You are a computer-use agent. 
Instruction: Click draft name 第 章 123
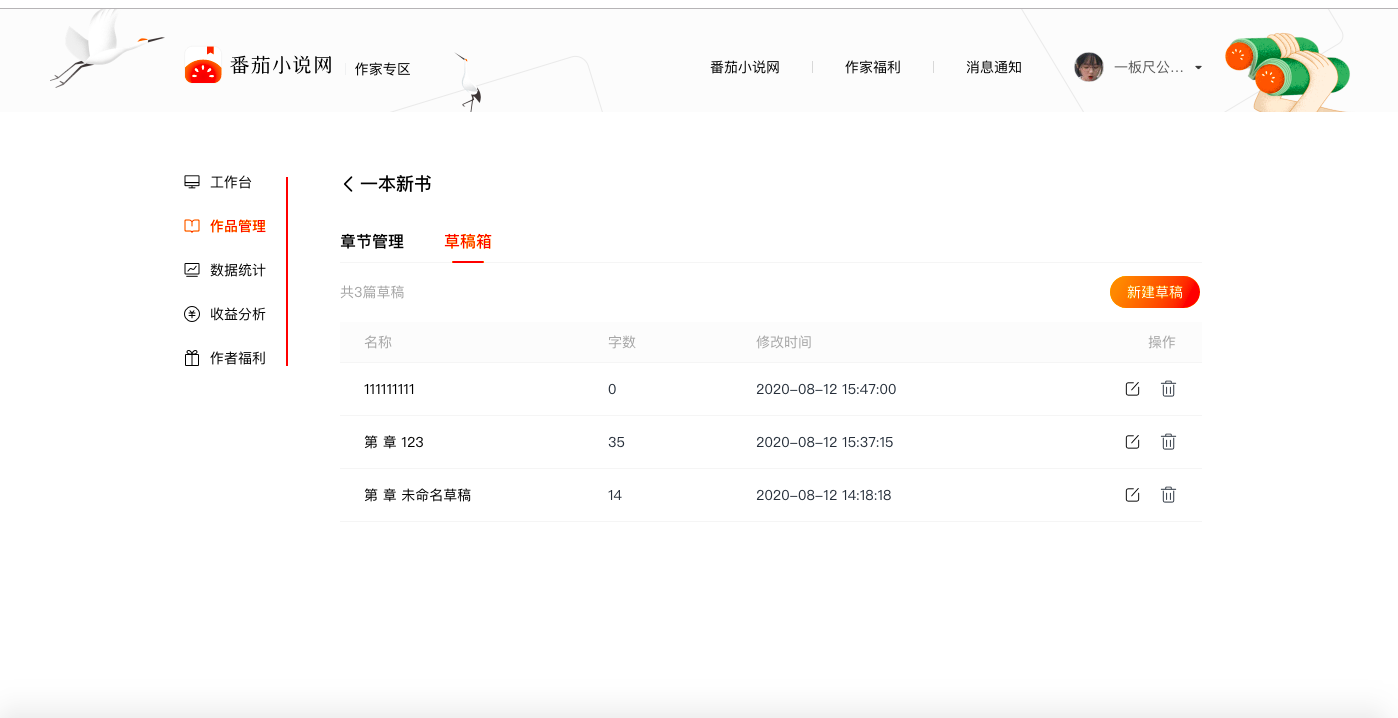click(394, 442)
